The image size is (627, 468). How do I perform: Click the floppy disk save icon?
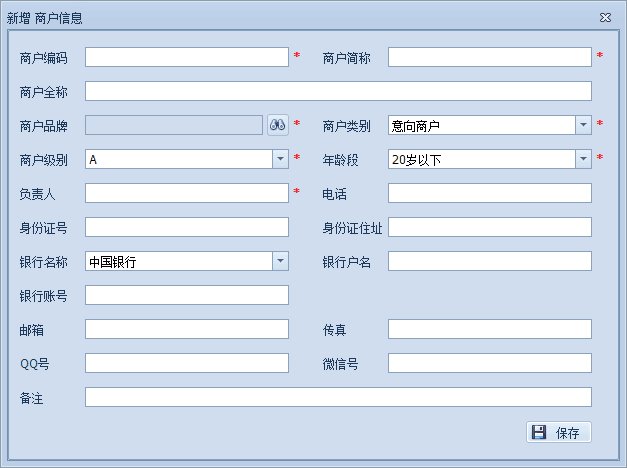pyautogui.click(x=539, y=432)
